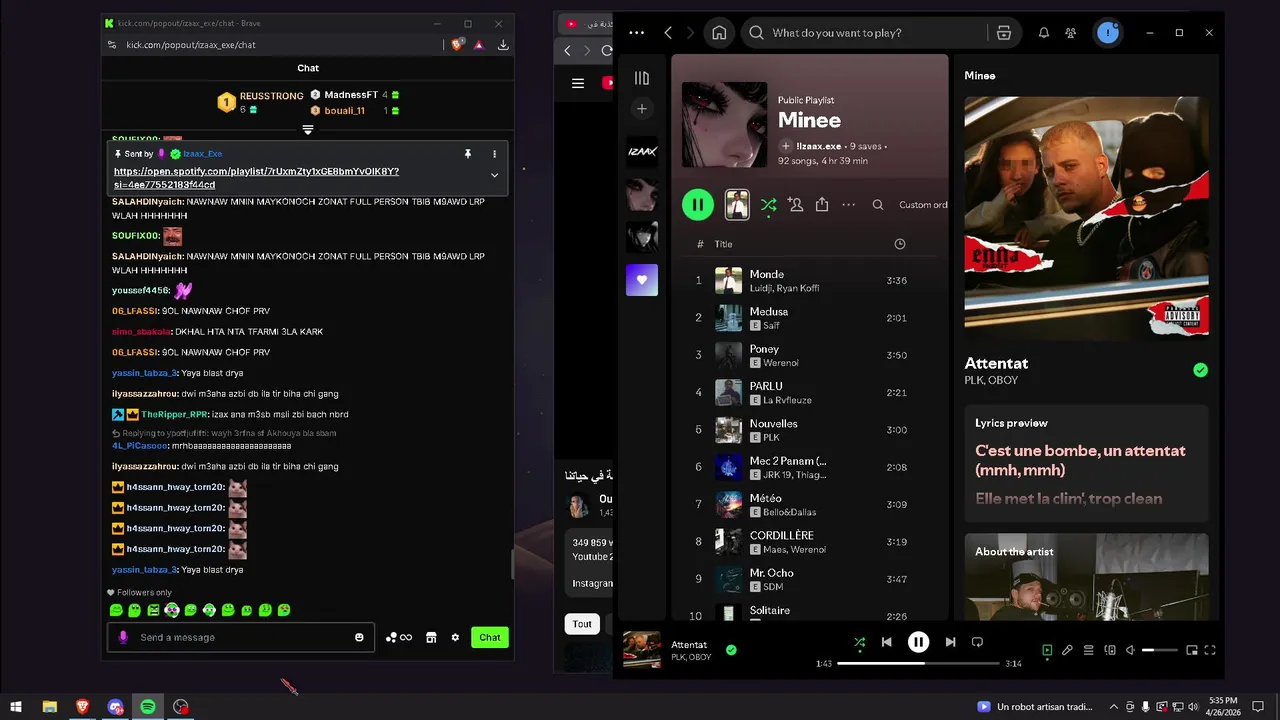Viewport: 1280px width, 720px height.
Task: Toggle the Now Playing view button
Action: [x=1047, y=650]
